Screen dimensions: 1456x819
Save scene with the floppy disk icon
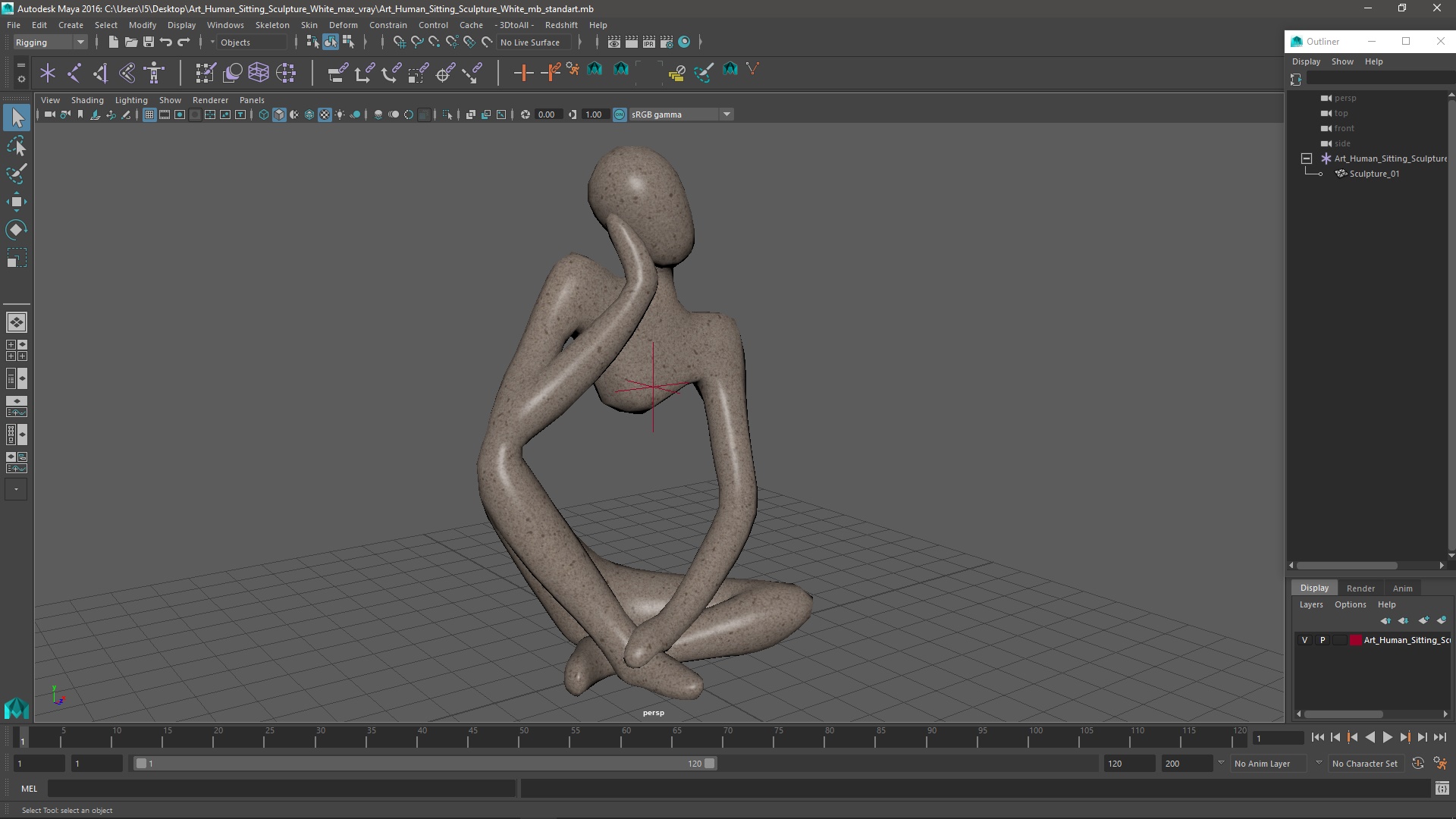click(149, 42)
